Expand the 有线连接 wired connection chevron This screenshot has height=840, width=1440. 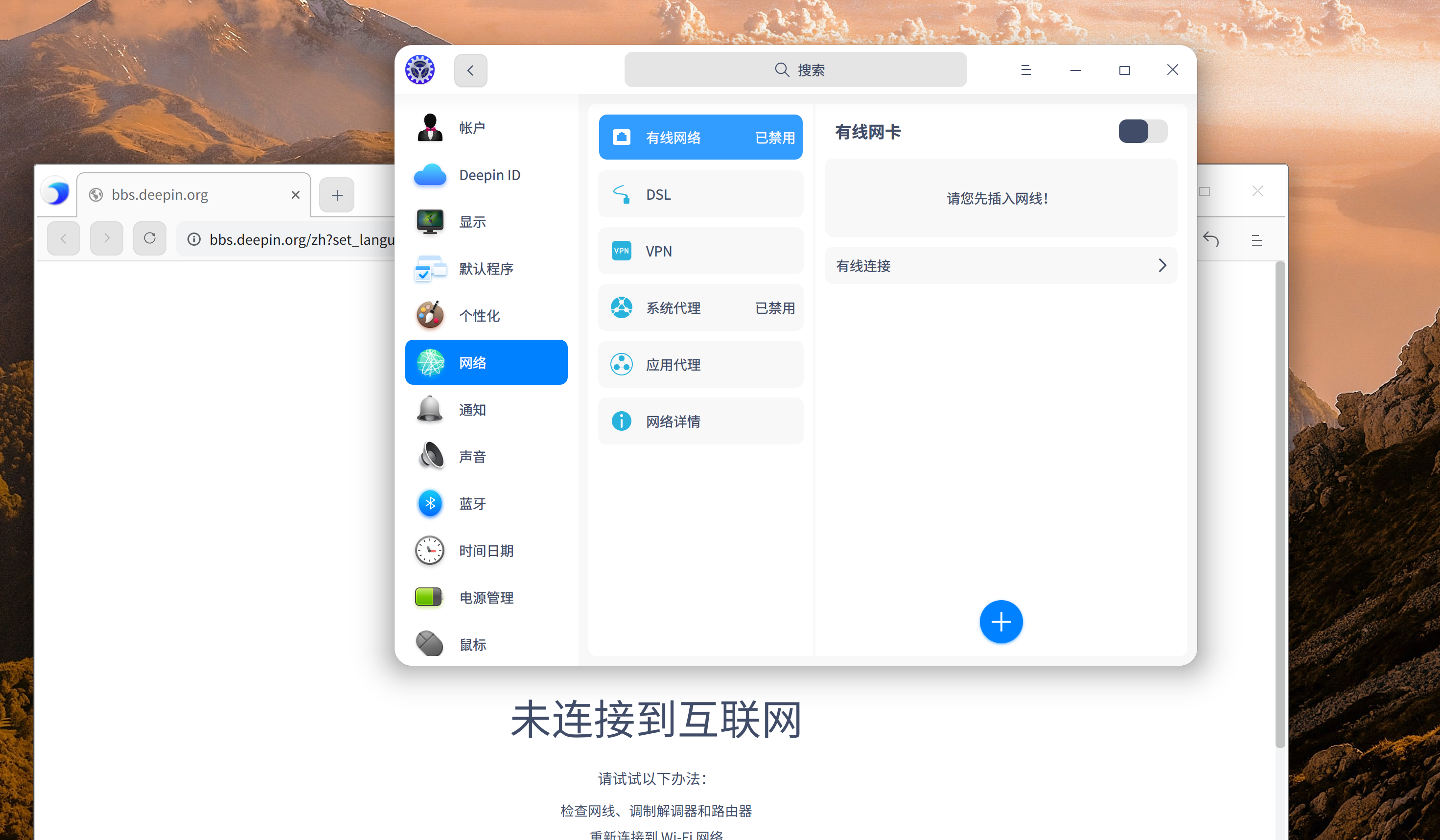pyautogui.click(x=1161, y=265)
